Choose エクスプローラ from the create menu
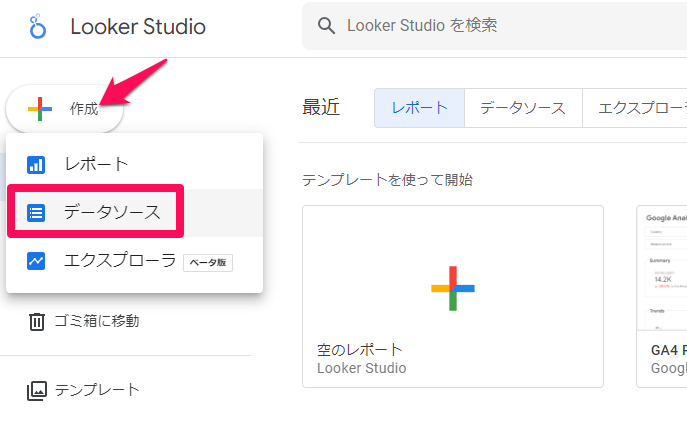Viewport: 687px width, 435px height. pyautogui.click(x=135, y=261)
